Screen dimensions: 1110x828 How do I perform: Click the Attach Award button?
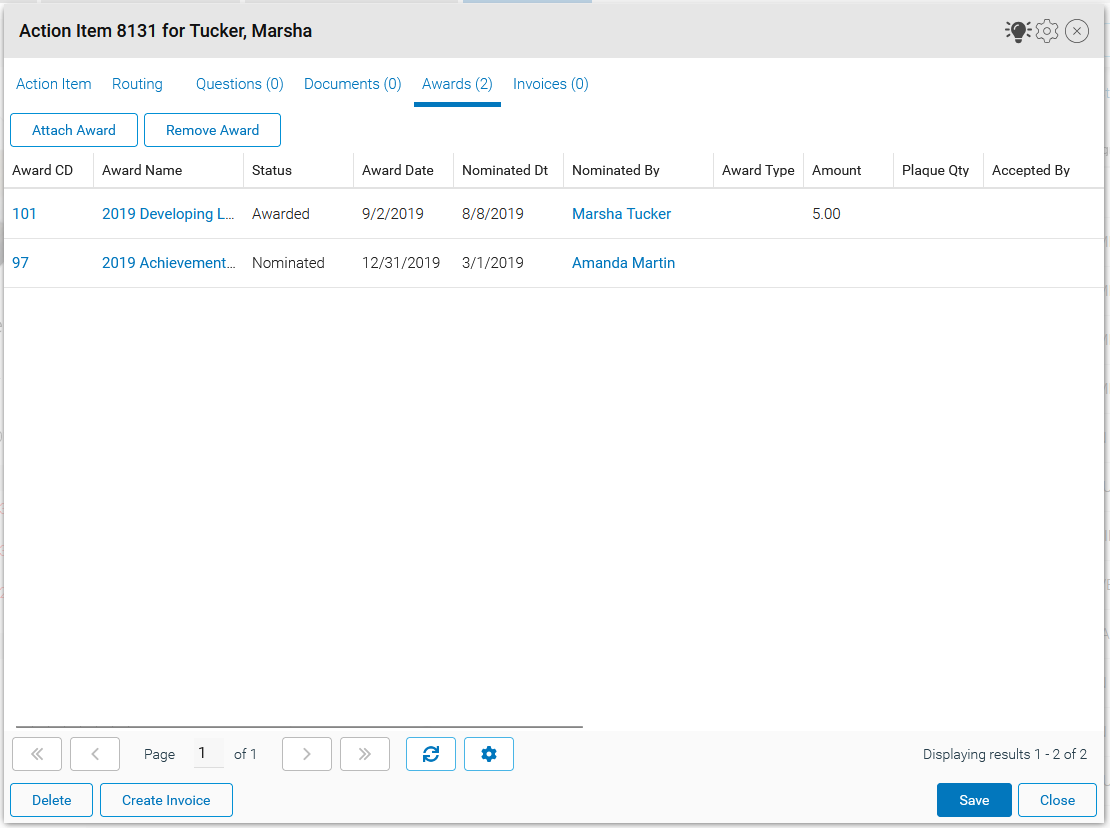coord(74,130)
